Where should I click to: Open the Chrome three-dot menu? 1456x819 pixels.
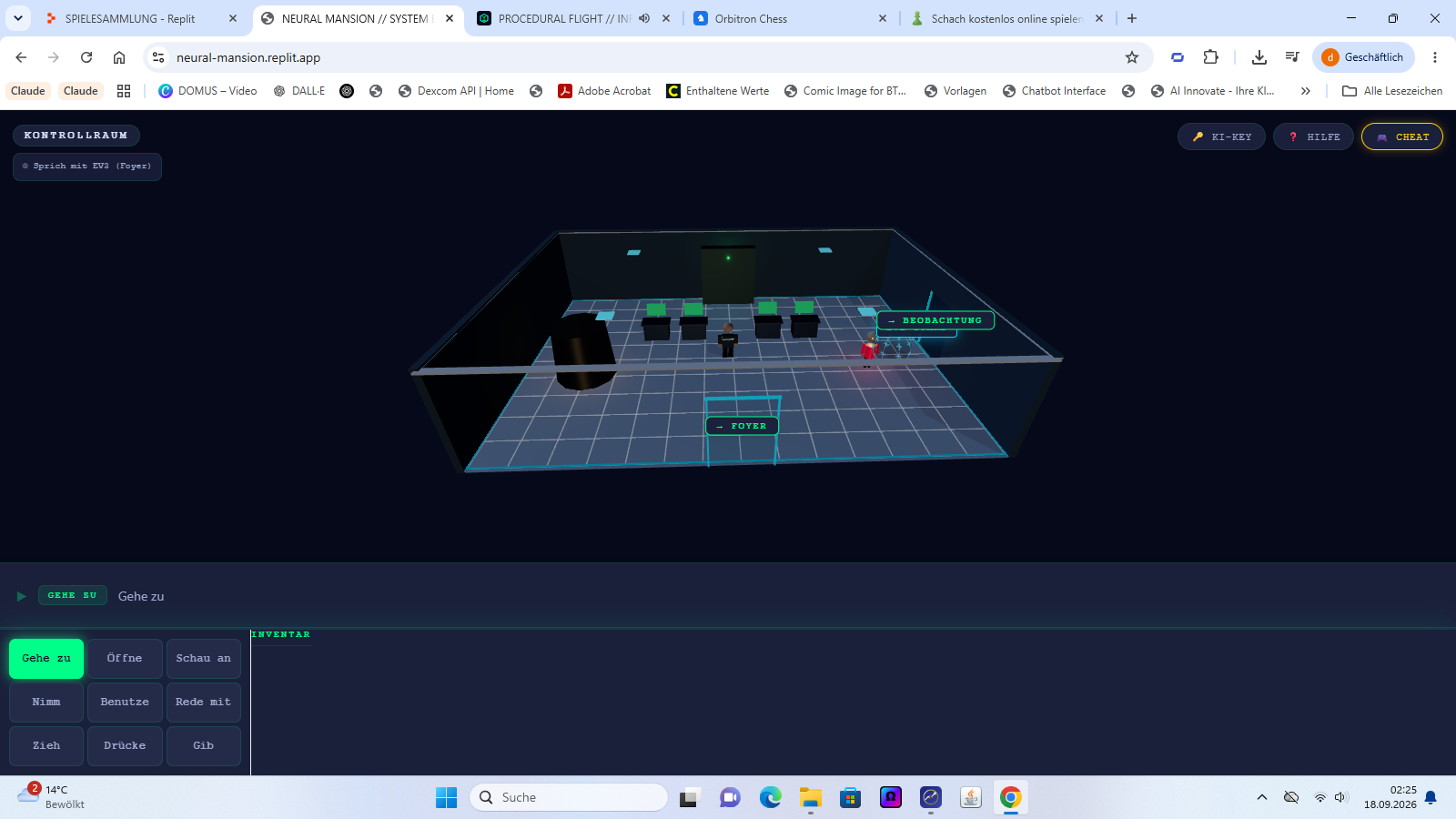coord(1435,57)
